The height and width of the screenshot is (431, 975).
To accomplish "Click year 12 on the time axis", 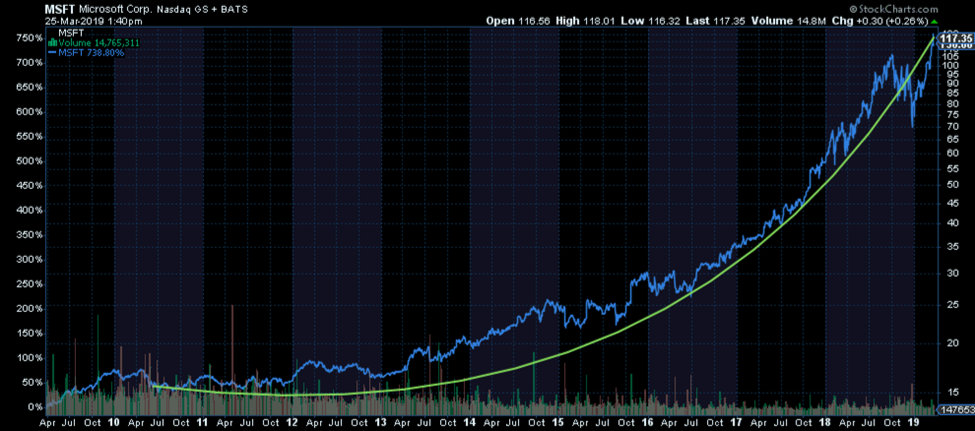I will click(292, 422).
